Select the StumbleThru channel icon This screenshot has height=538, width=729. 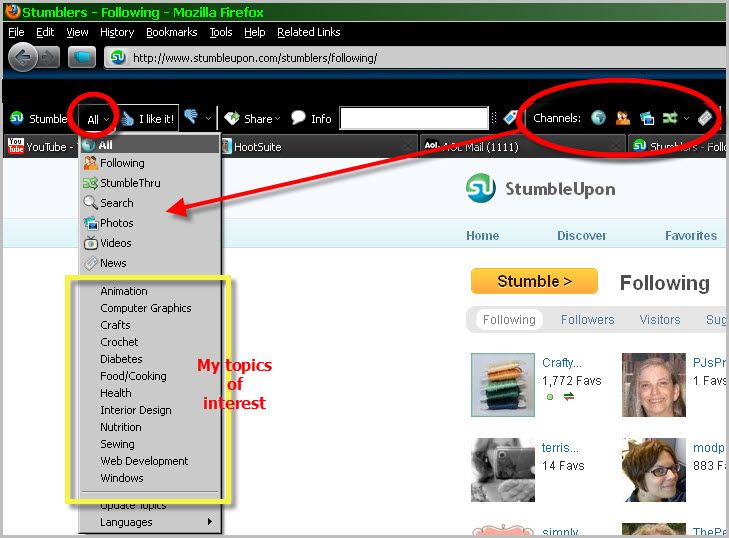[x=669, y=118]
